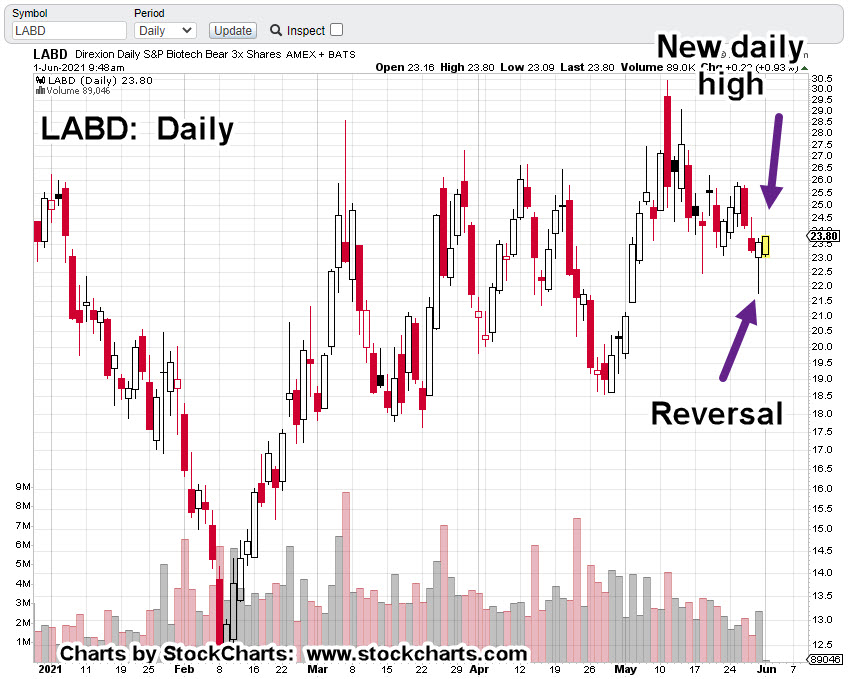The image size is (852, 679).
Task: Enable the Inspect checkbox
Action: point(336,30)
